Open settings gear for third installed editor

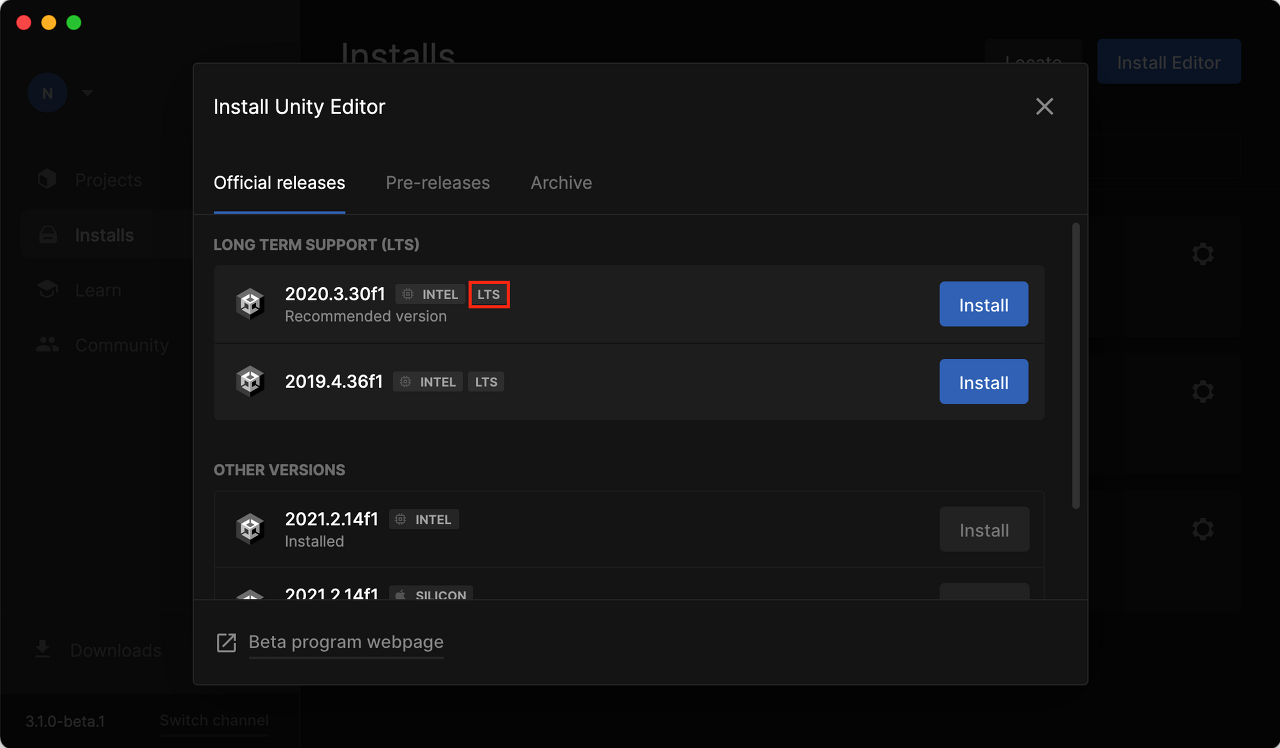[1203, 528]
